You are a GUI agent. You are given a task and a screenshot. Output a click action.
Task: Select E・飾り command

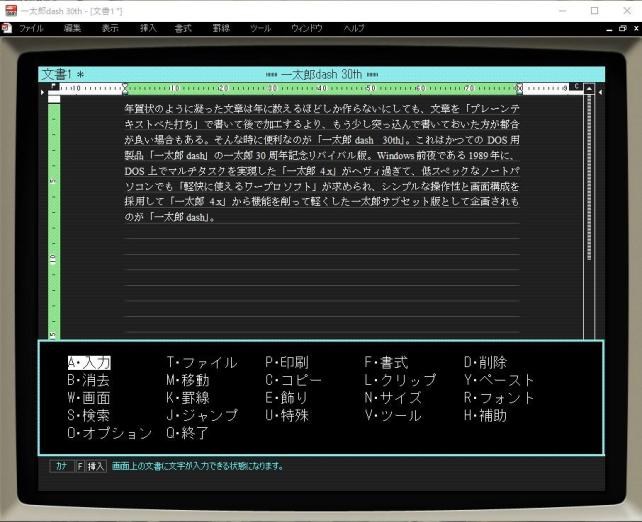[287, 398]
